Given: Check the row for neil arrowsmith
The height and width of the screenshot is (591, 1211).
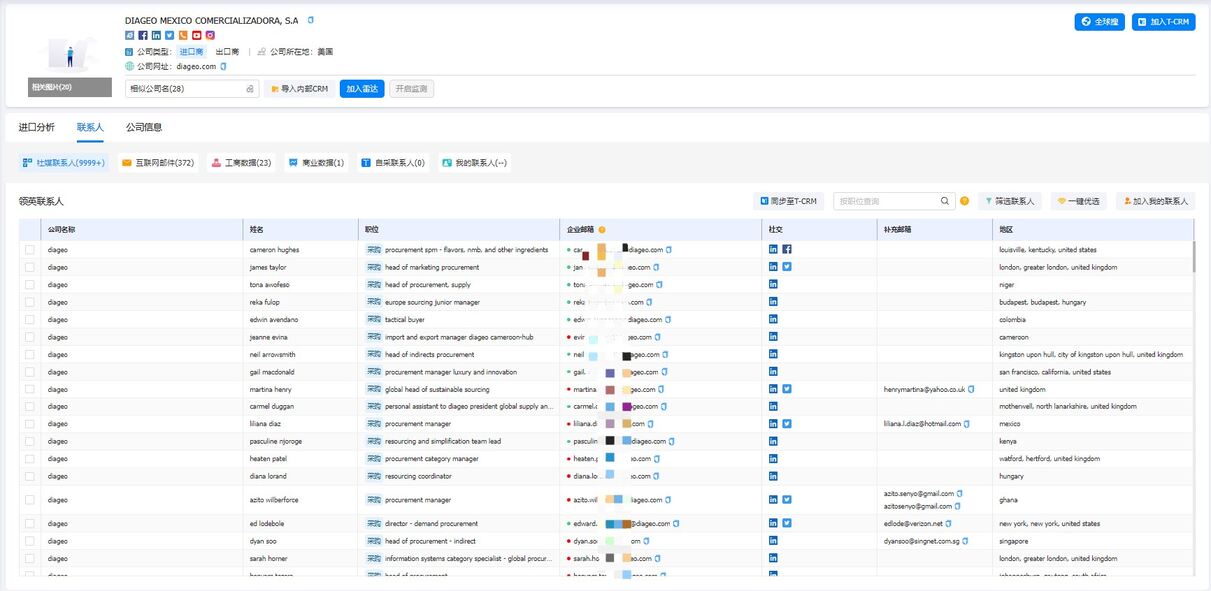Looking at the screenshot, I should 30,354.
